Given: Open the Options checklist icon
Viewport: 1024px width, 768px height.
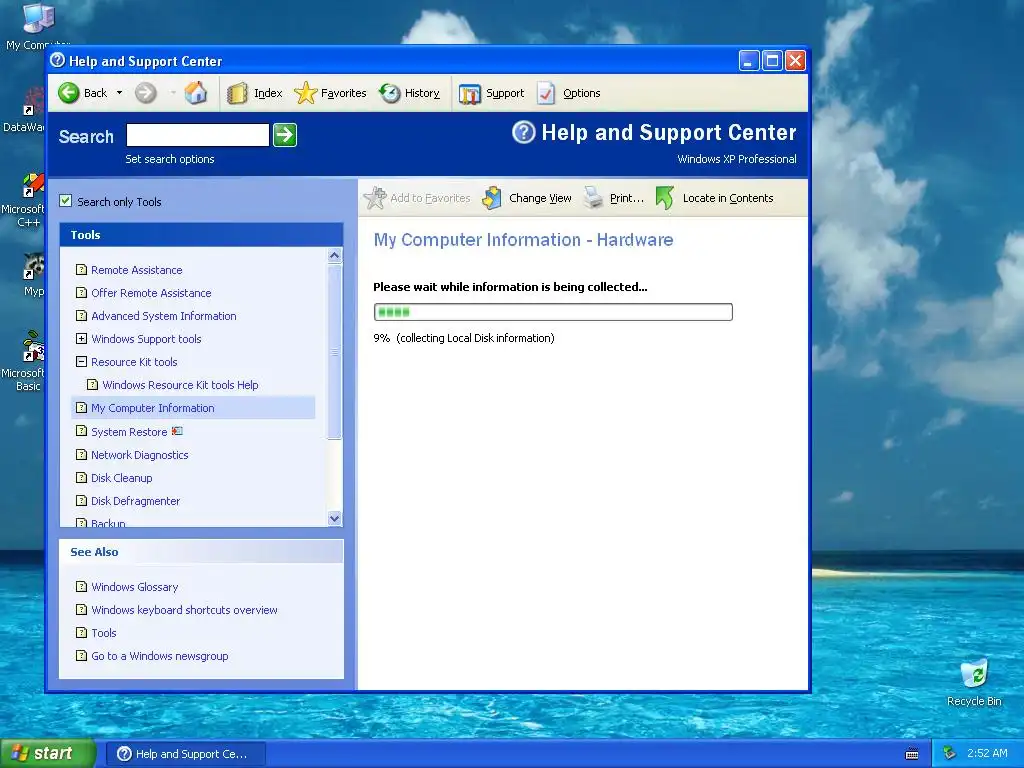Looking at the screenshot, I should [546, 93].
